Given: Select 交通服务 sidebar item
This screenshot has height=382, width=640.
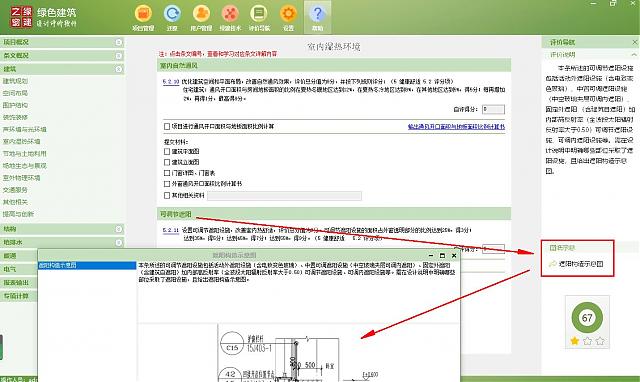Looking at the screenshot, I should [x=16, y=190].
